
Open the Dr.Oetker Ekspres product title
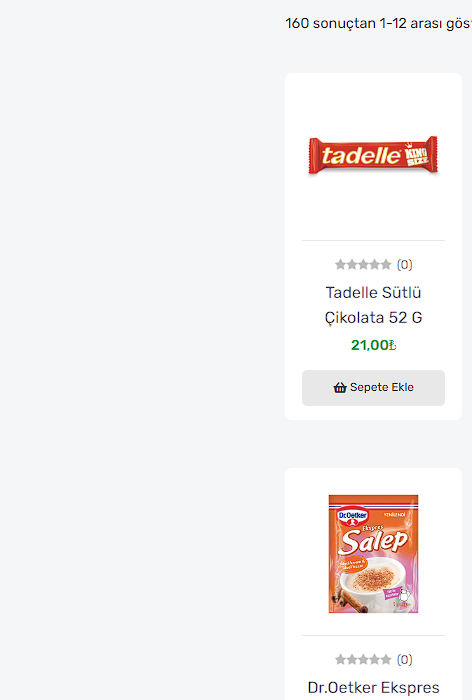tap(373, 688)
